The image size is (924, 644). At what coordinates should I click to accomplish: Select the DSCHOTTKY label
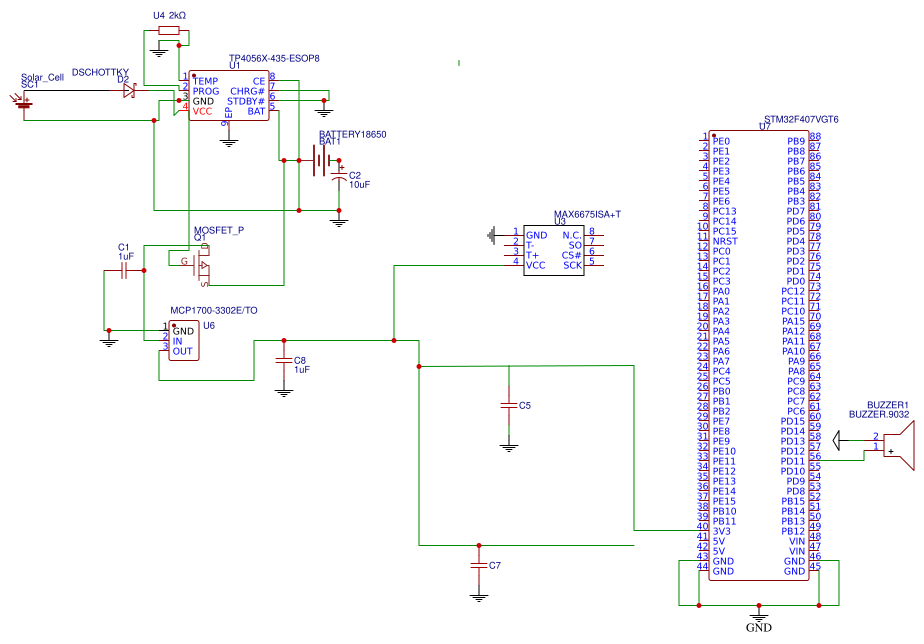(100, 72)
